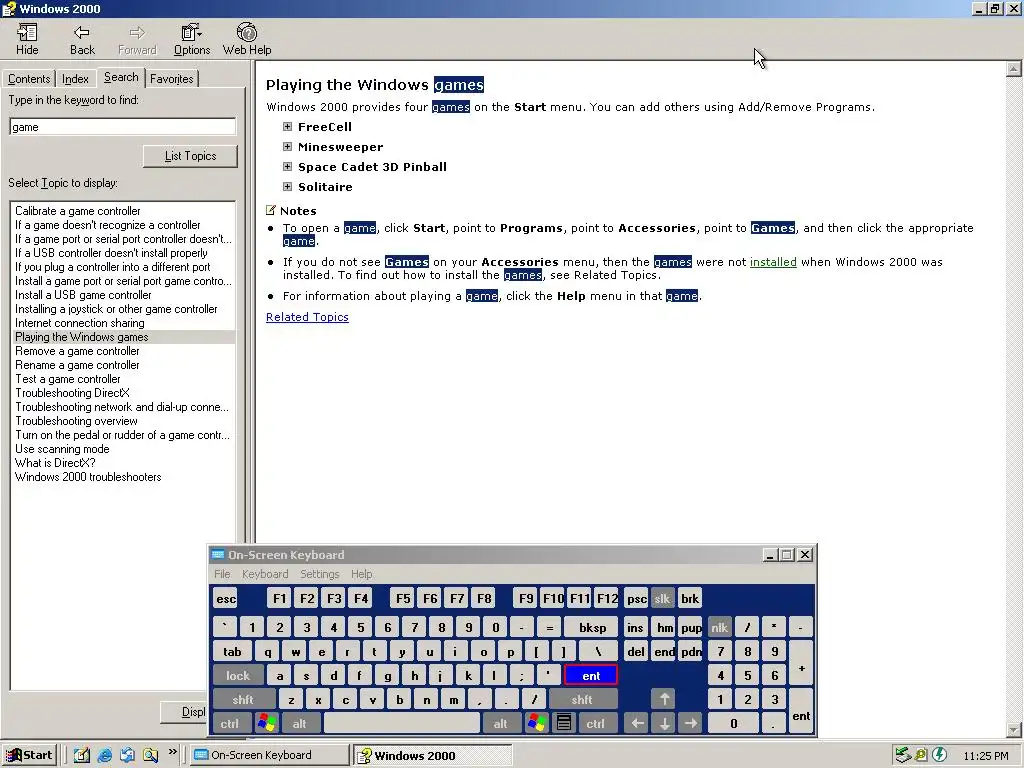Switch to the Contents tab

pos(29,79)
